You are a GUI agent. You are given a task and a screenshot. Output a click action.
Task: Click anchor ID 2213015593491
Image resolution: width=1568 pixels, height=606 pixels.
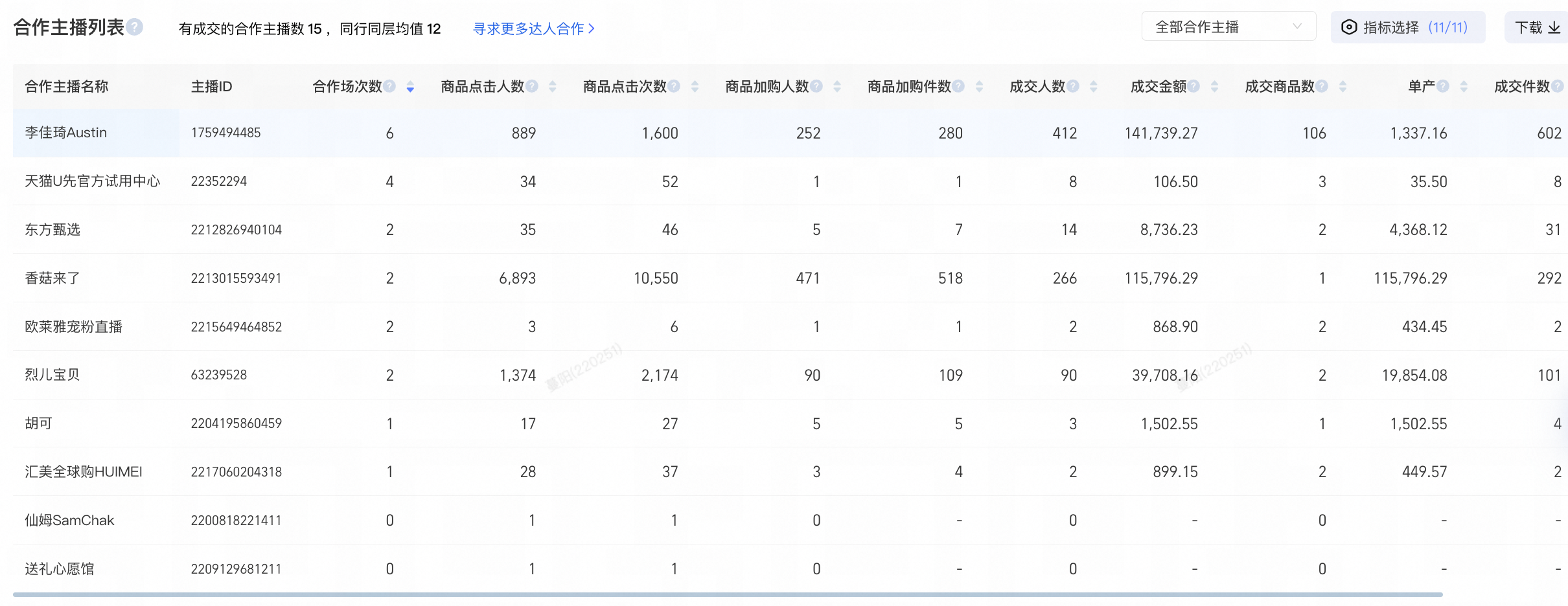click(x=236, y=278)
